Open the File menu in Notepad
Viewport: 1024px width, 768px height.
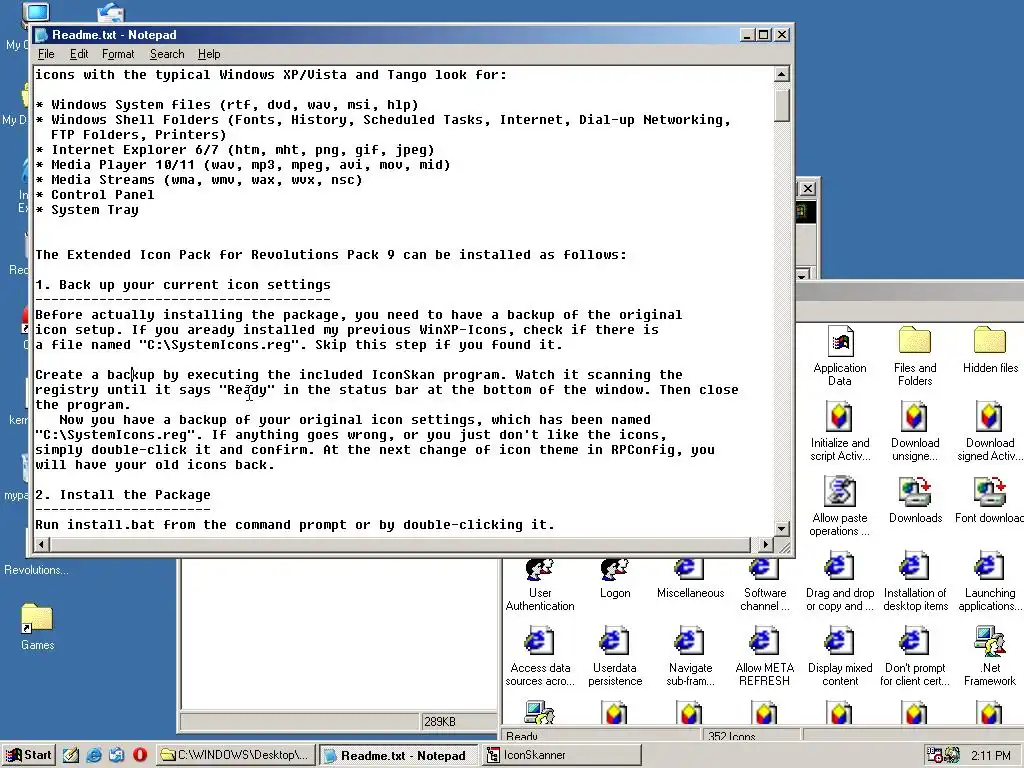[x=46, y=54]
